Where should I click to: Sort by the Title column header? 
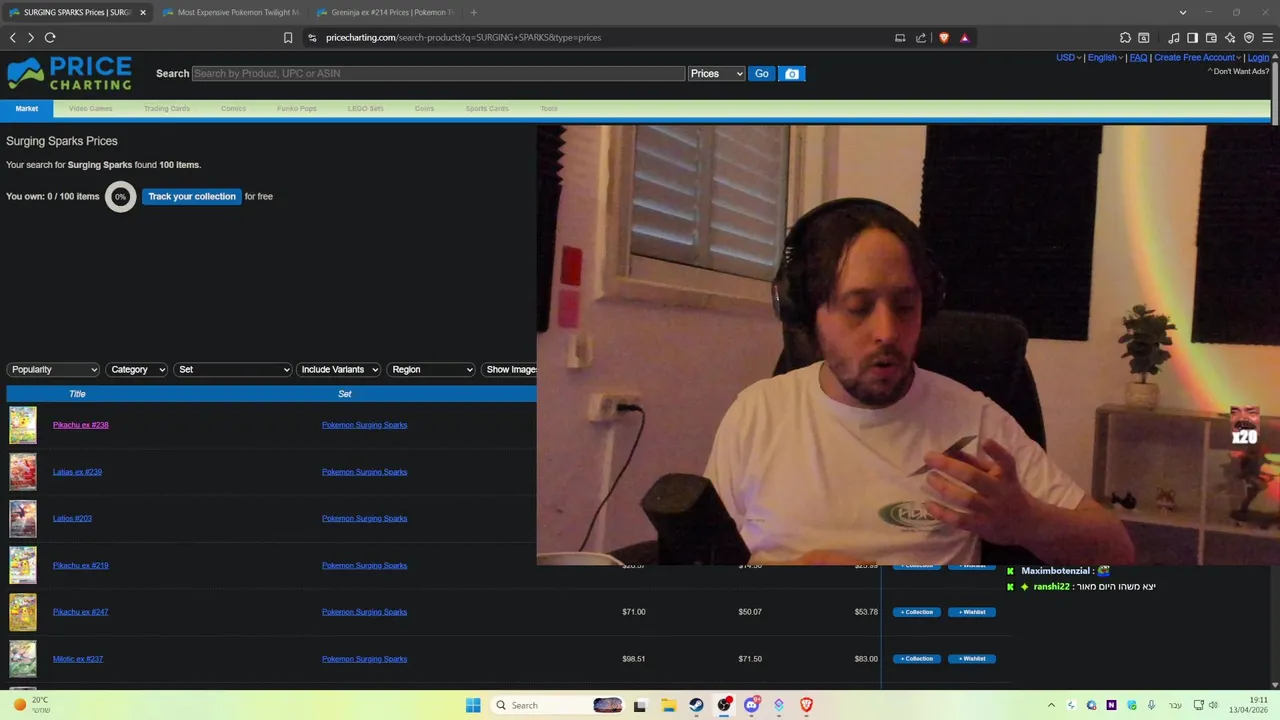coord(77,394)
